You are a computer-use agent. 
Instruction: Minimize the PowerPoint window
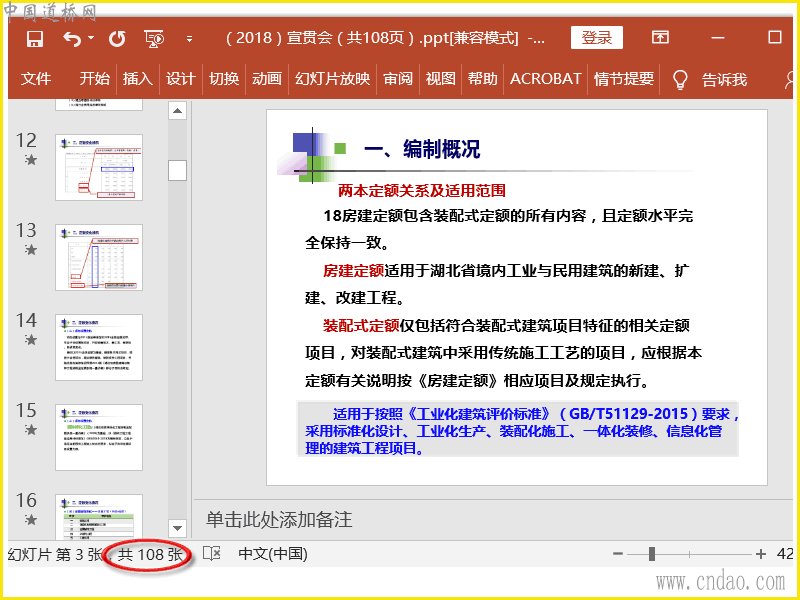718,38
